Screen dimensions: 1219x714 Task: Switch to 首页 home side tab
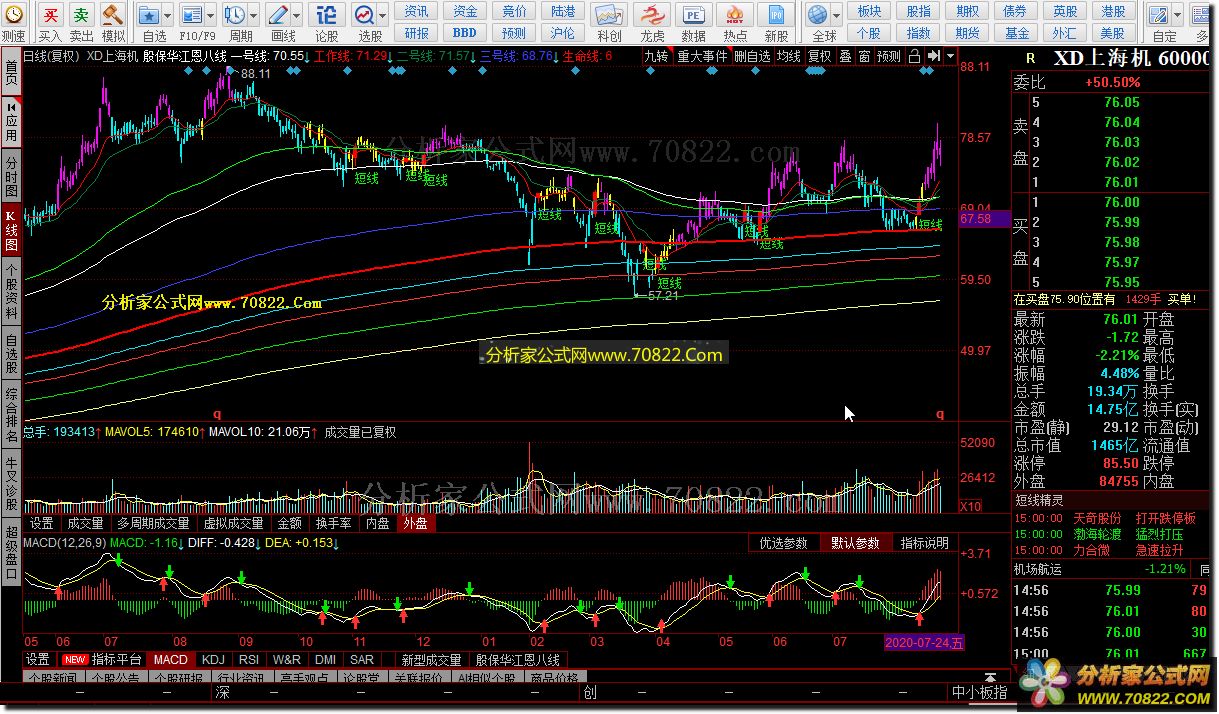(x=11, y=73)
